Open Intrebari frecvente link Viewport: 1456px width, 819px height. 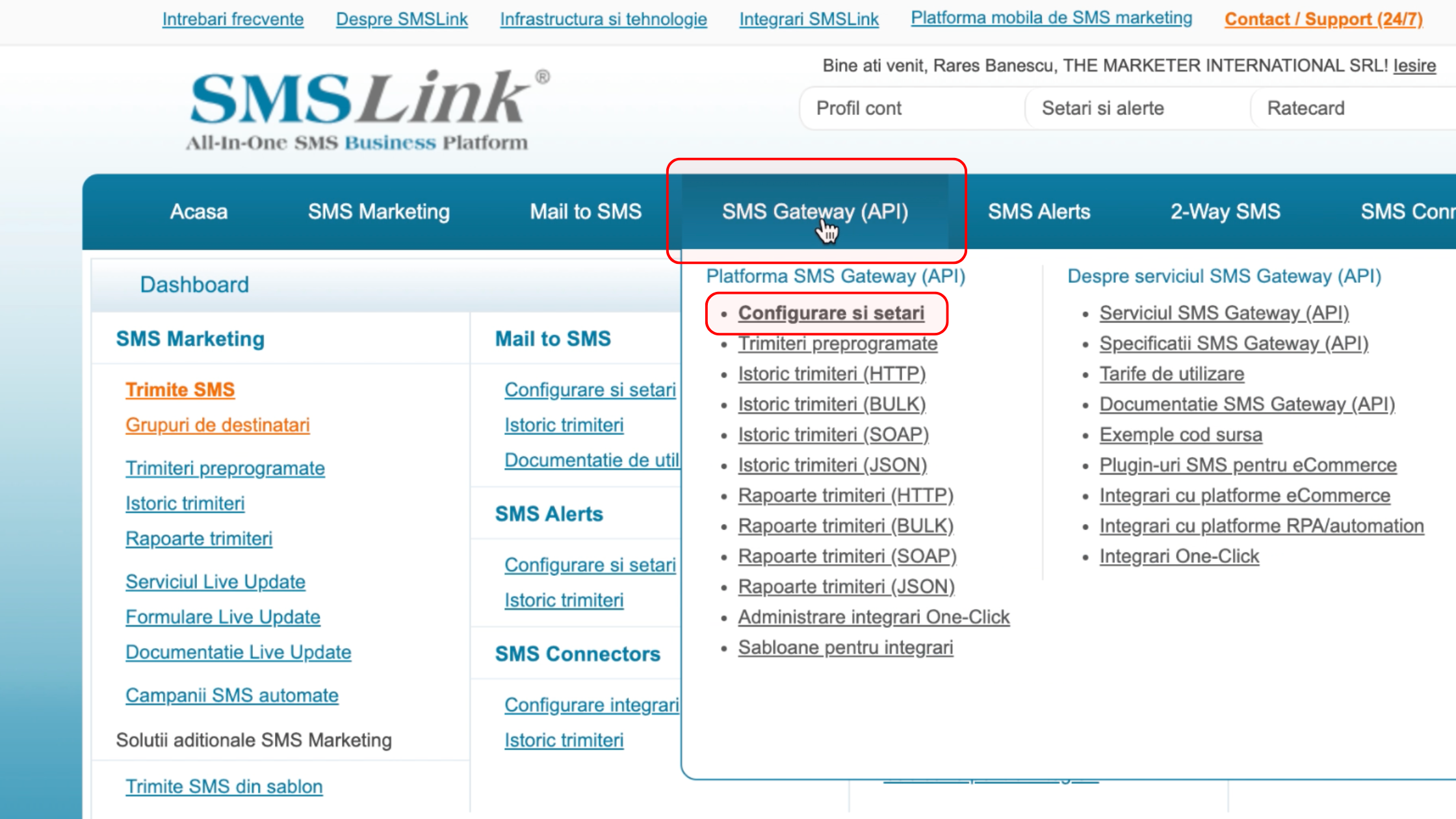click(233, 19)
